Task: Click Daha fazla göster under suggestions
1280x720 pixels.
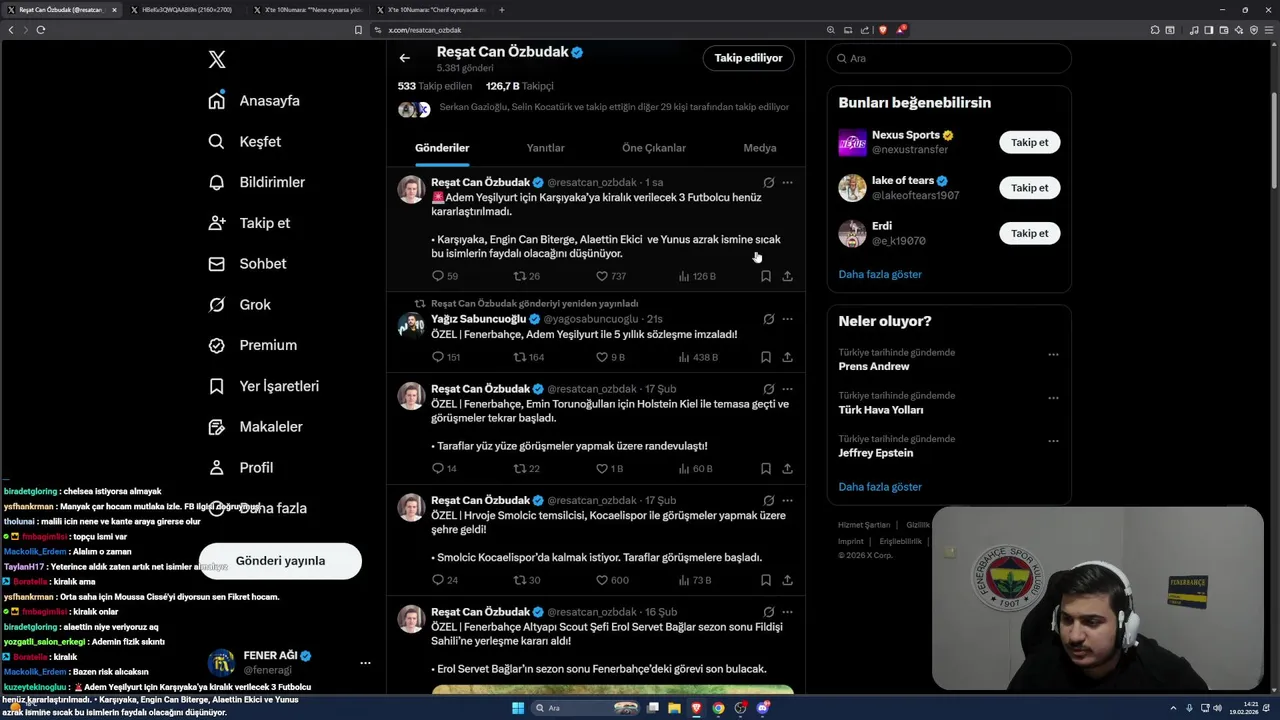Action: click(x=880, y=274)
